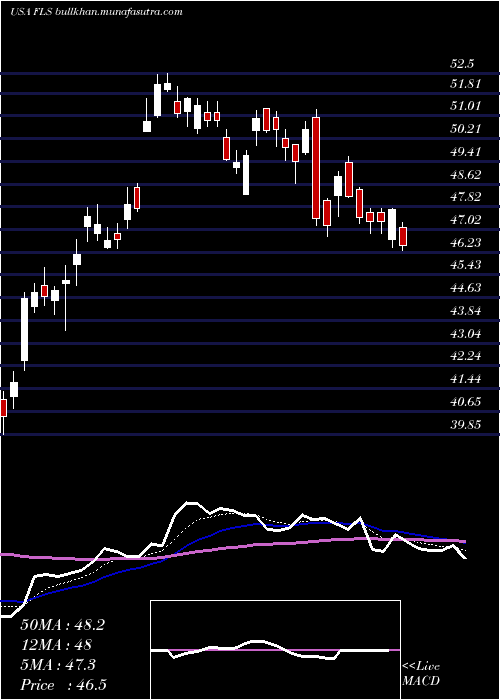Viewport: 500px width, 700px height.
Task: Select the 41.44 price label
Action: (465, 379)
